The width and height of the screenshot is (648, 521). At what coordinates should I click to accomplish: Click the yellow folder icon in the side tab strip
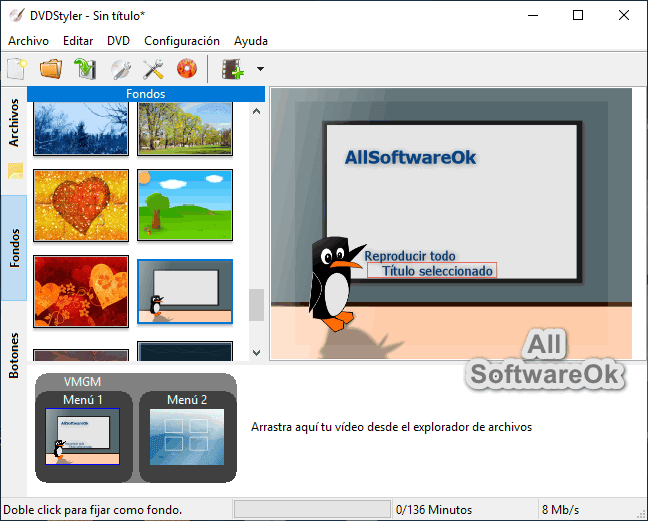[x=15, y=171]
